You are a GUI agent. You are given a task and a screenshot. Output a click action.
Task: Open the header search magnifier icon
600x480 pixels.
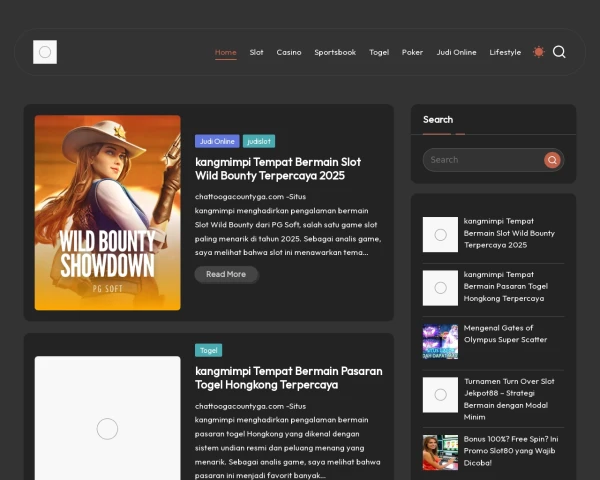559,52
